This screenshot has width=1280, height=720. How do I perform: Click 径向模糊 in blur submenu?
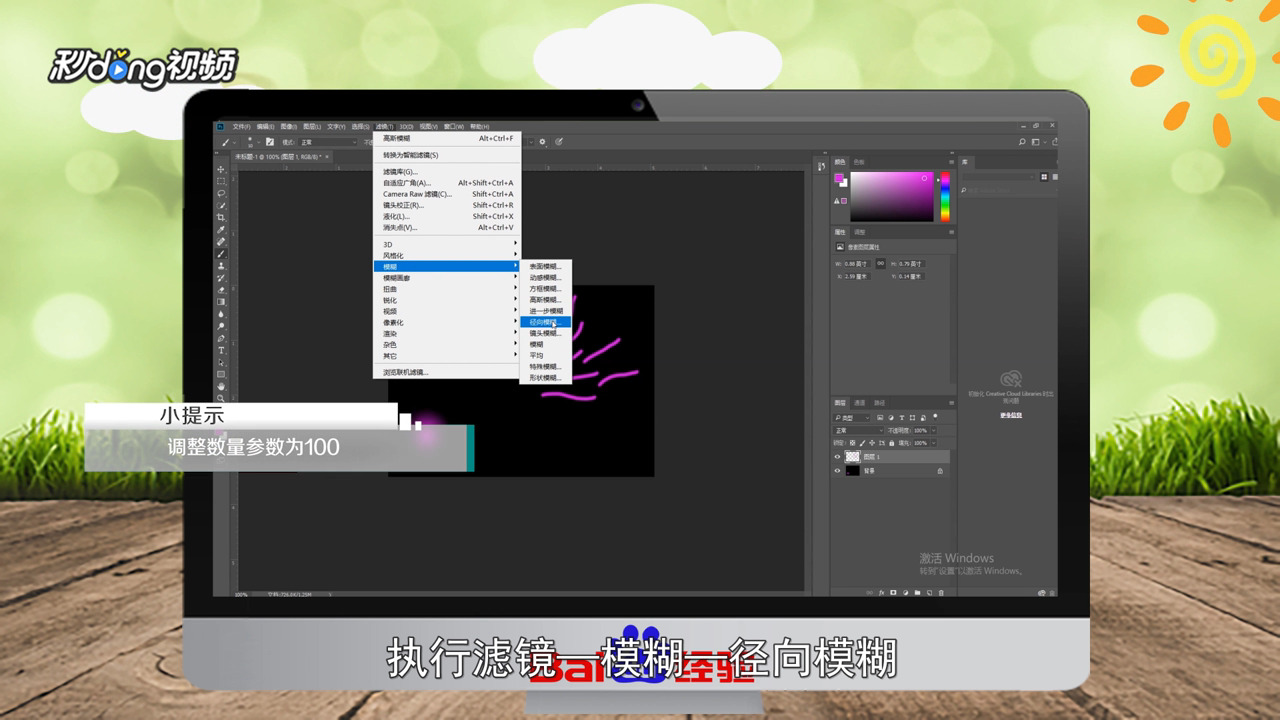[545, 322]
